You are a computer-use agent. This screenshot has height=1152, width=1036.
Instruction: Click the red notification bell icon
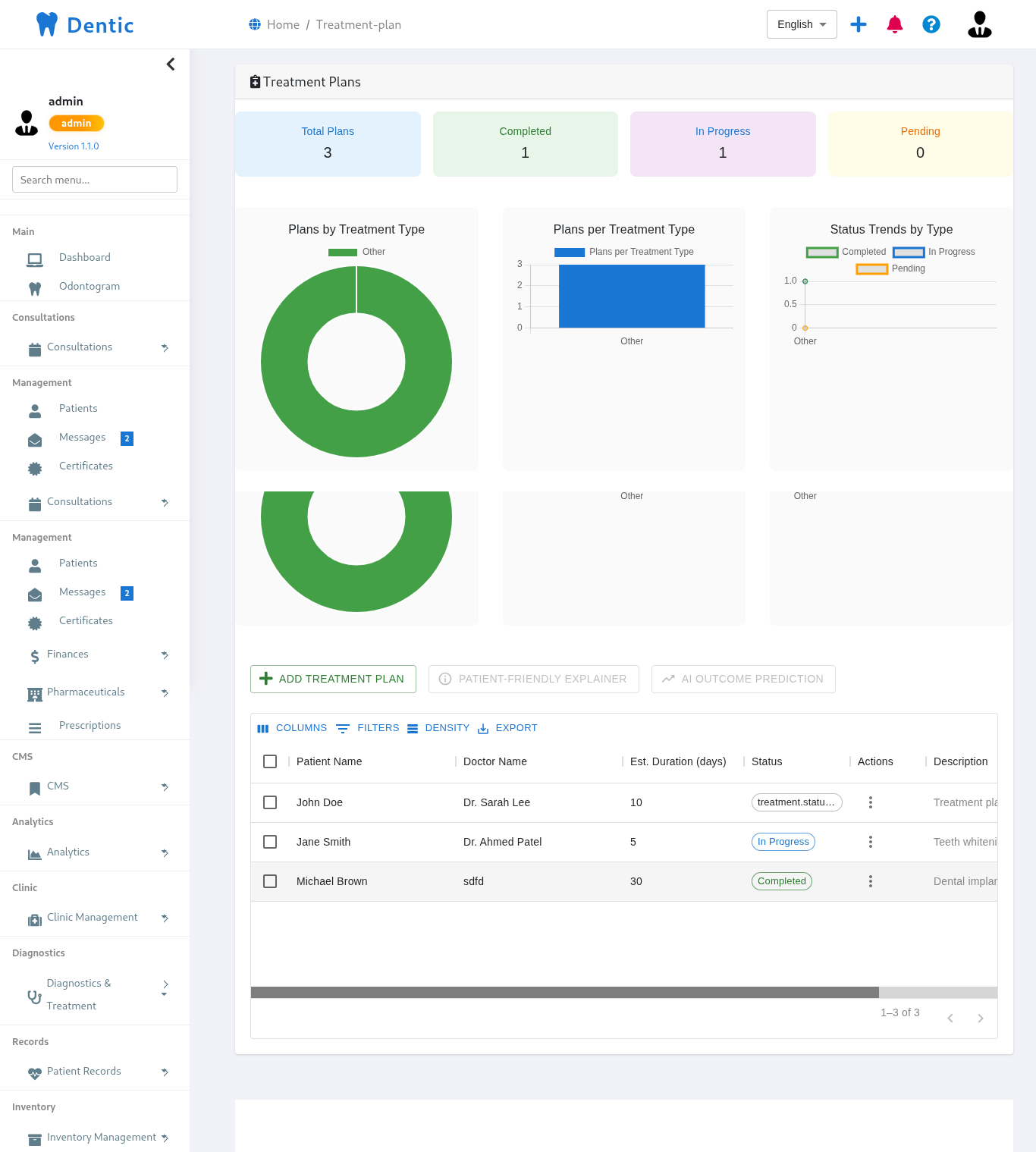click(895, 24)
